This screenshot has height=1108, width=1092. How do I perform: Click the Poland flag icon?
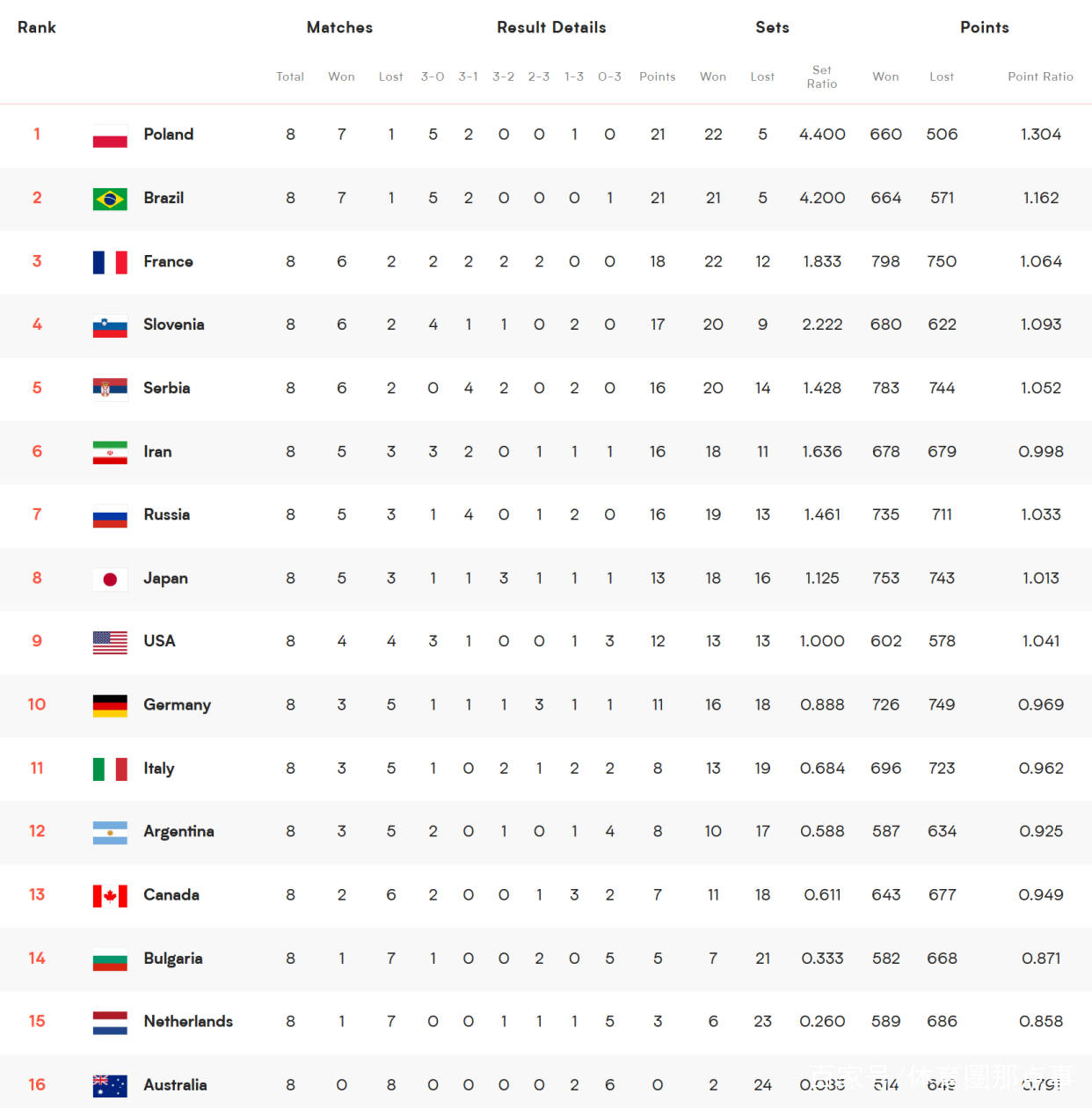click(110, 135)
